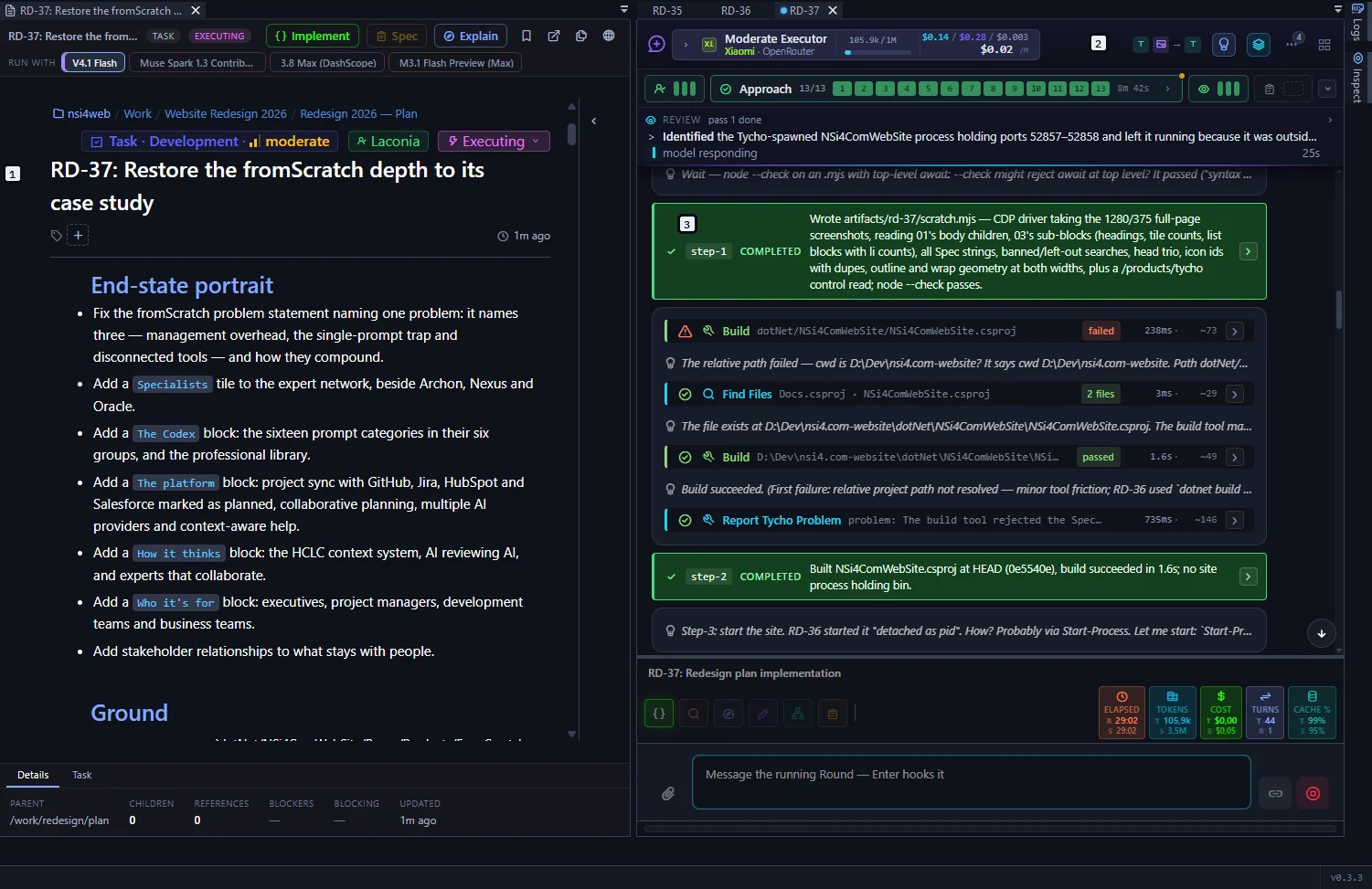Click the new chat plus bubble icon

coord(656,44)
